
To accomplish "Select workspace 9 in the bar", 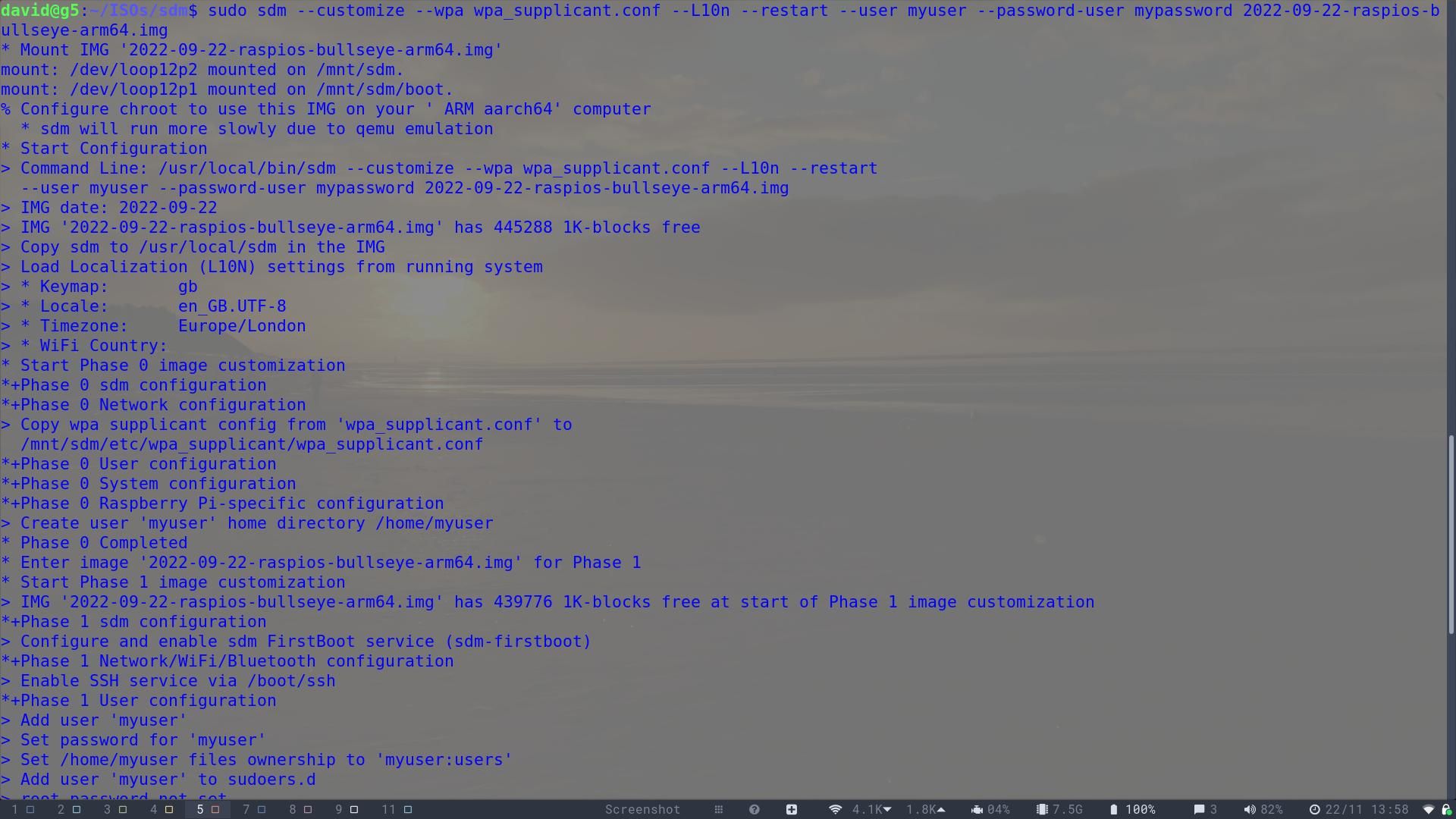I will coord(346,810).
